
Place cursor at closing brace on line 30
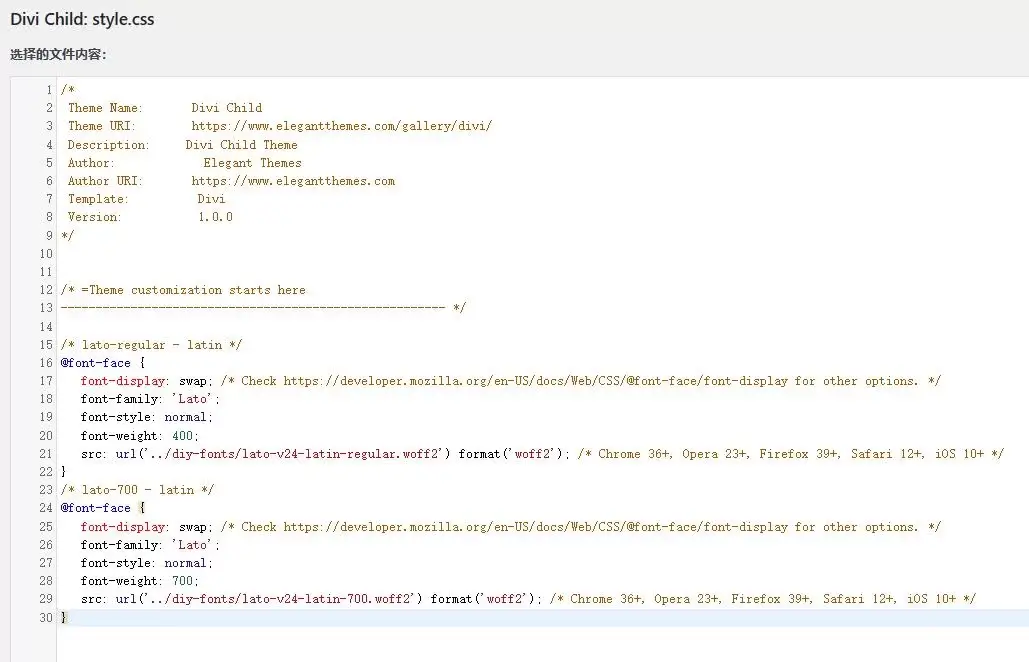tap(64, 617)
